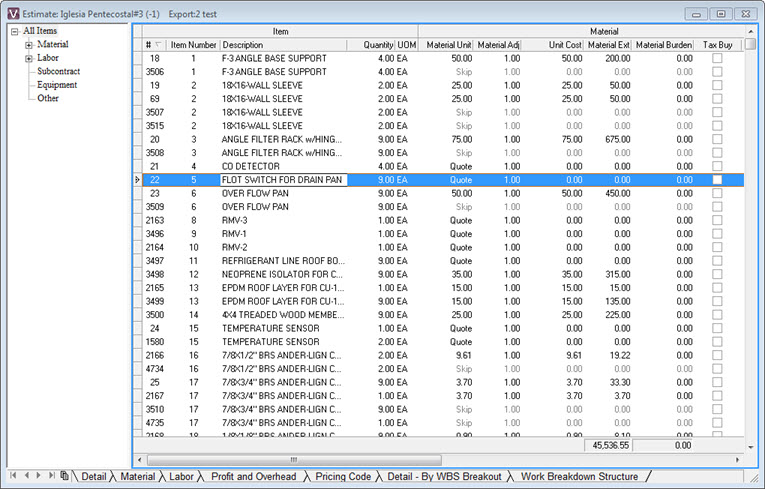Image resolution: width=765 pixels, height=489 pixels.
Task: Open the Pricing Code tab
Action: pos(343,476)
